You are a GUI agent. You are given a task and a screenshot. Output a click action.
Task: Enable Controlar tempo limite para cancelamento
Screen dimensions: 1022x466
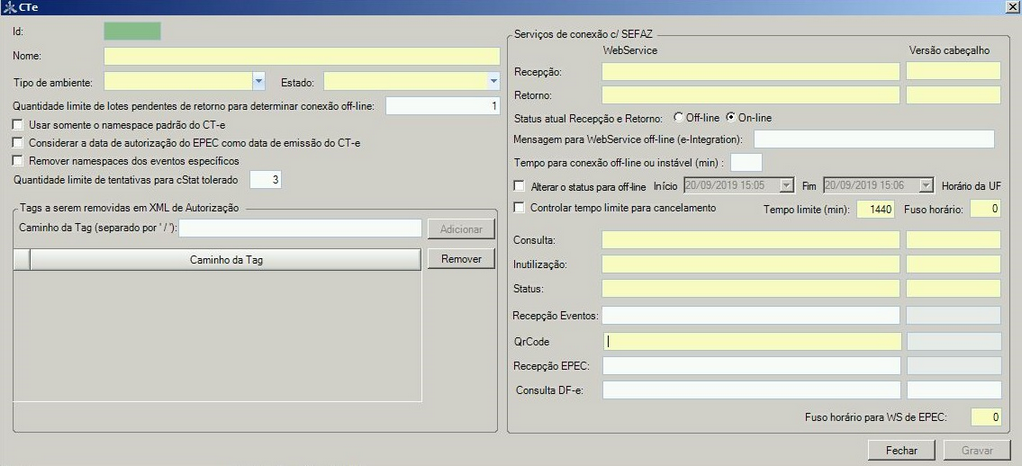click(x=519, y=208)
